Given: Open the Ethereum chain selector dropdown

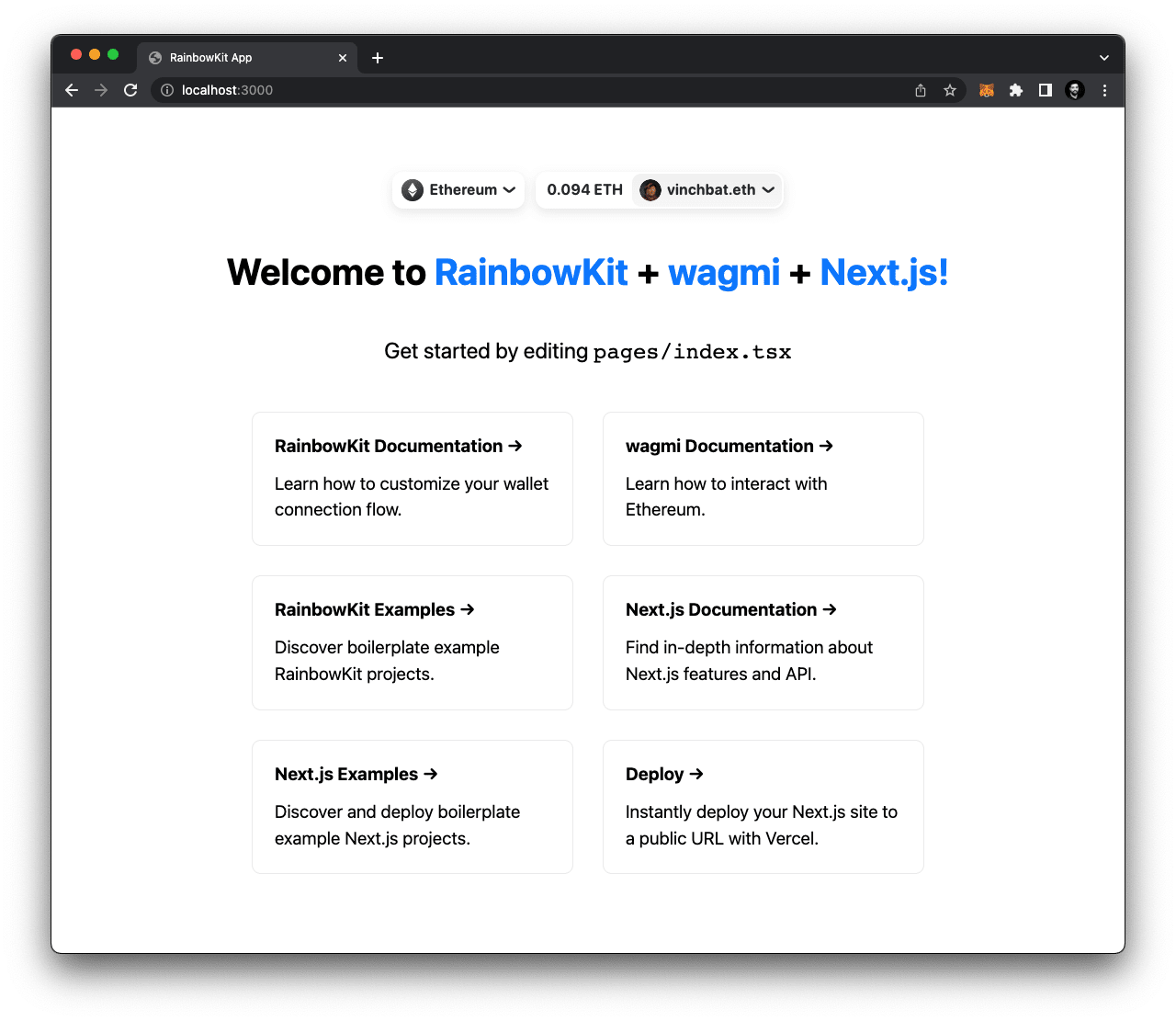Looking at the screenshot, I should point(458,190).
